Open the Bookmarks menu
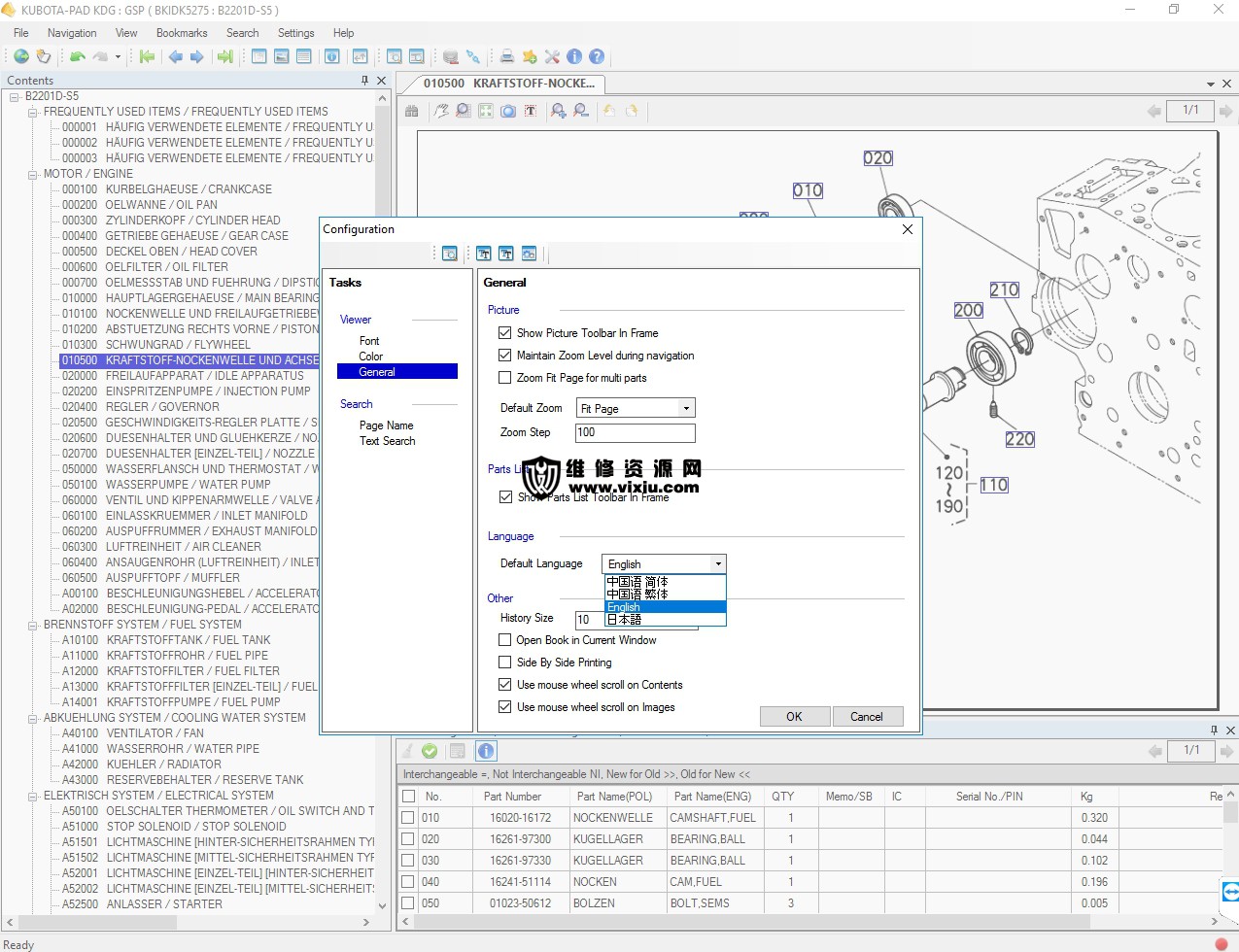Image resolution: width=1239 pixels, height=952 pixels. tap(182, 33)
